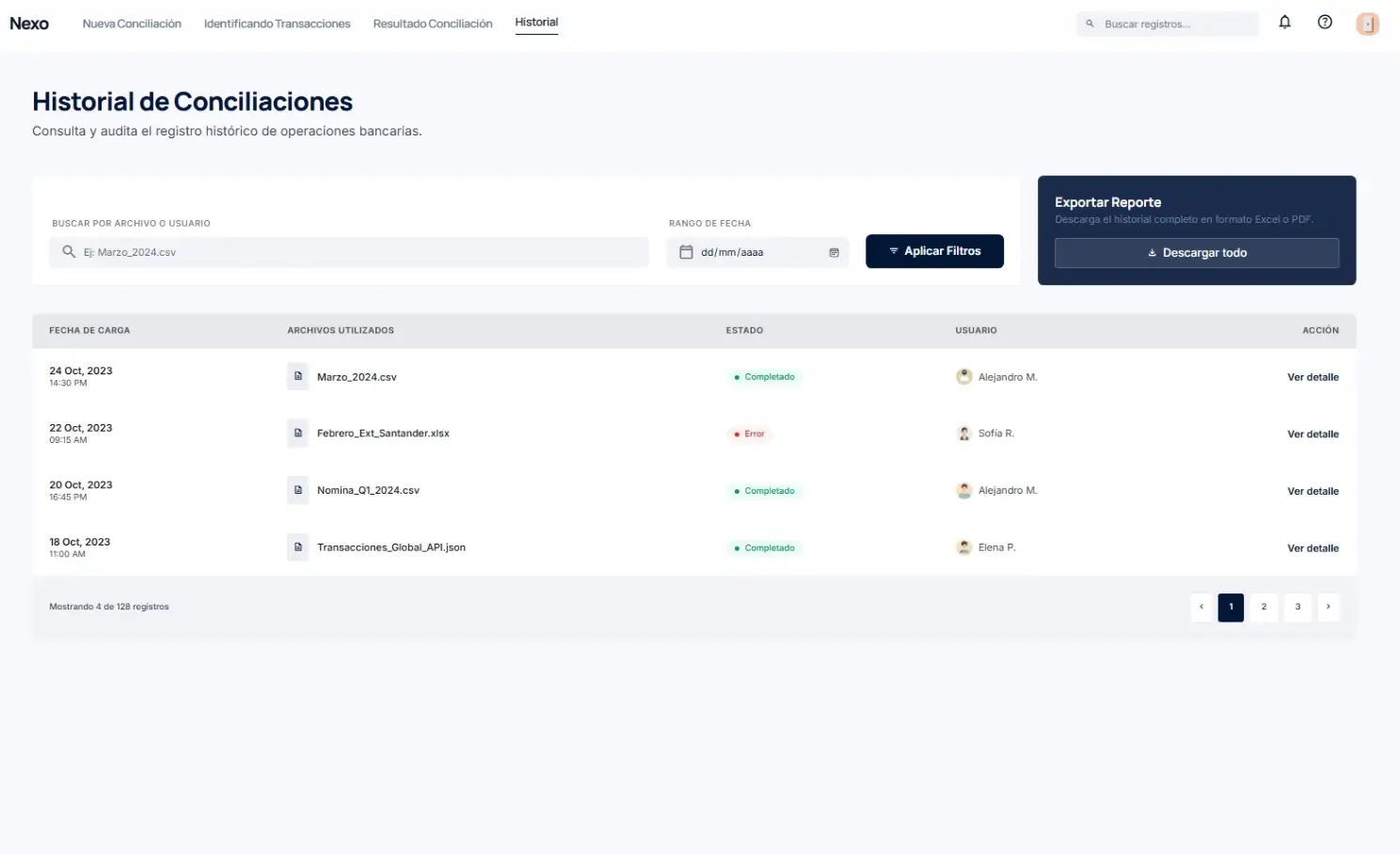Open the user profile avatar
The image size is (1400, 854).
point(1367,24)
